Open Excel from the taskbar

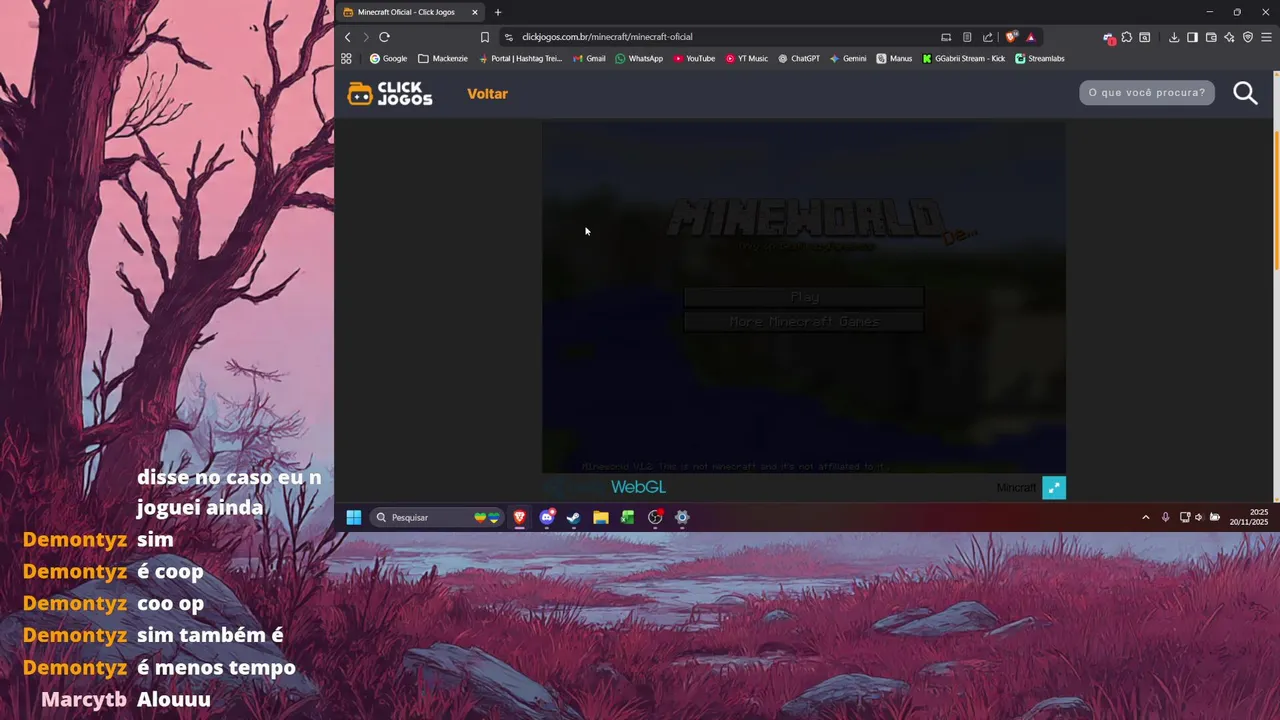pos(628,517)
